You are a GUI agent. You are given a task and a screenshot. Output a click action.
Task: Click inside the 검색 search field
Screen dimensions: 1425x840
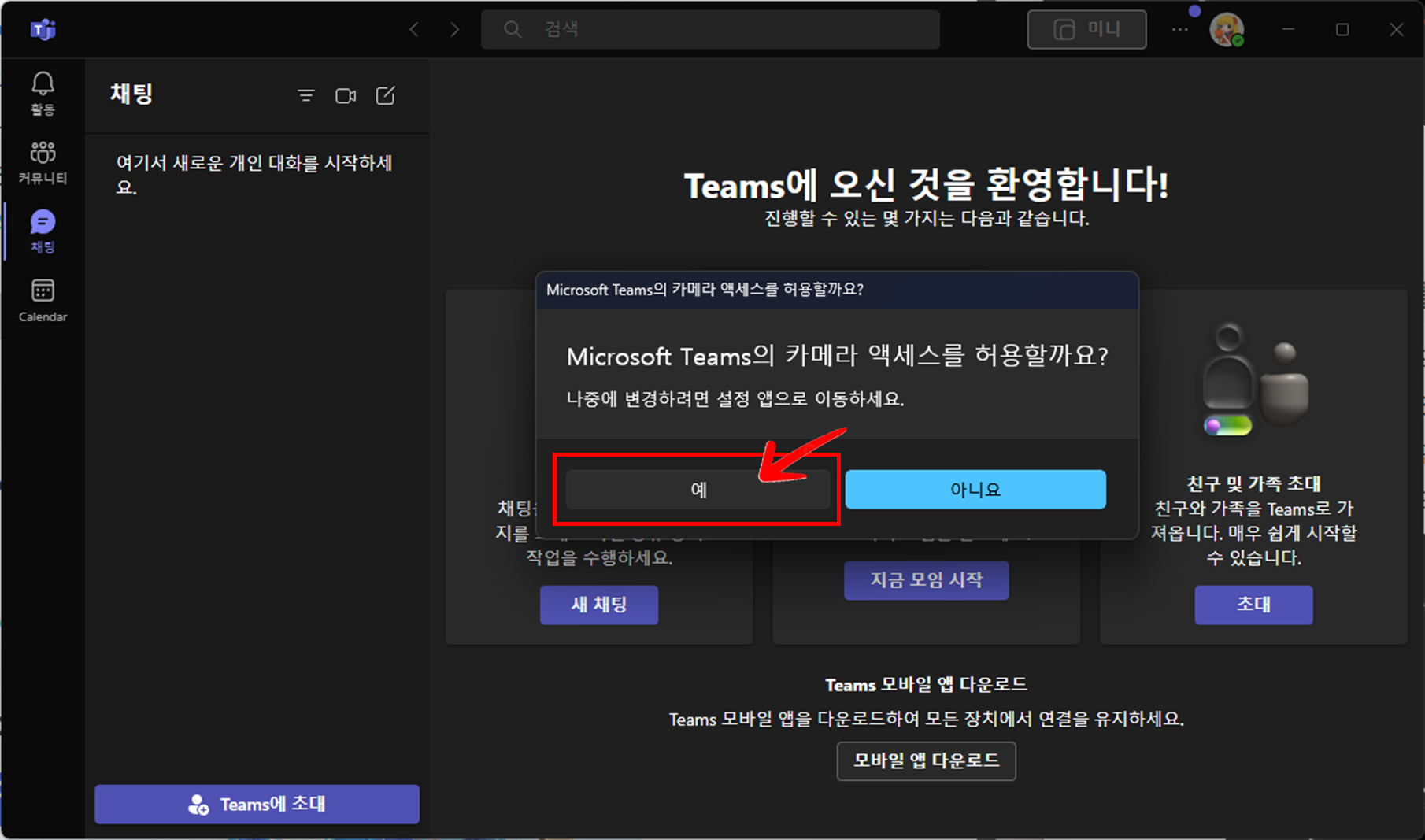pyautogui.click(x=709, y=29)
